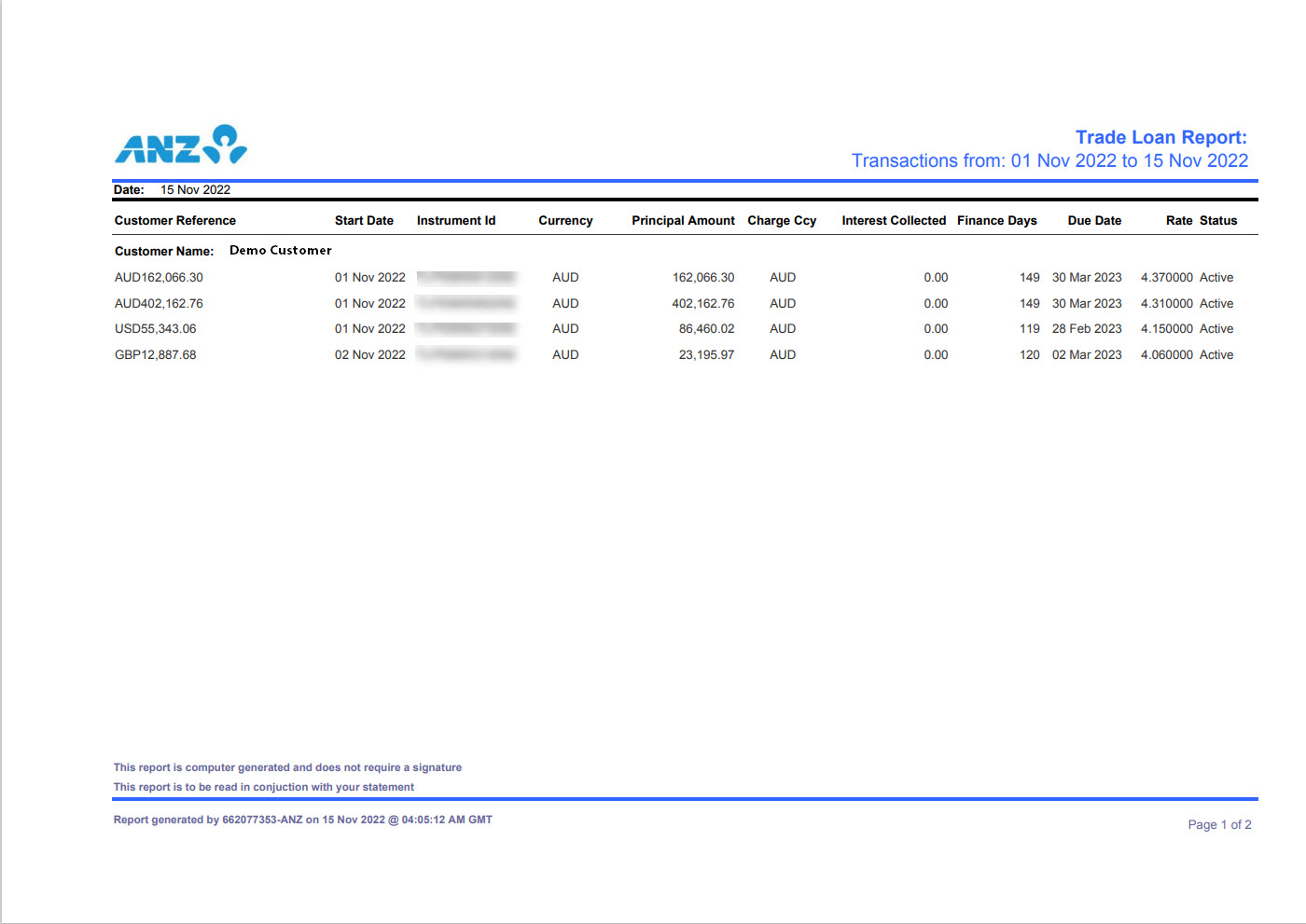This screenshot has width=1306, height=924.
Task: Click the Finance Days column header
Action: 996,221
